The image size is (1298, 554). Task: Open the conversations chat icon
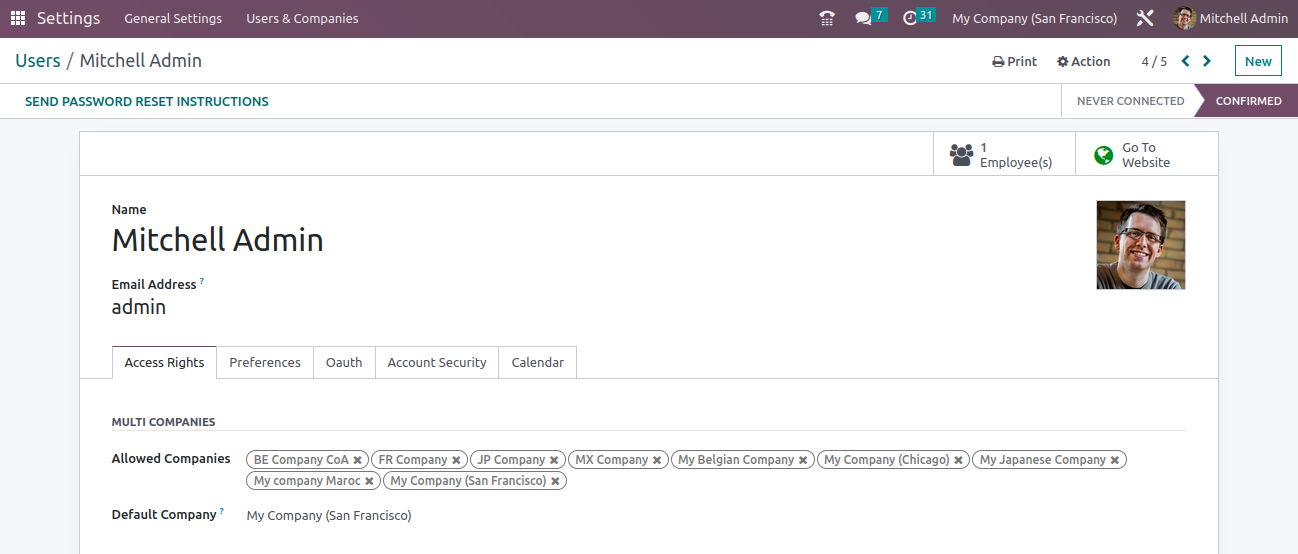(x=863, y=18)
